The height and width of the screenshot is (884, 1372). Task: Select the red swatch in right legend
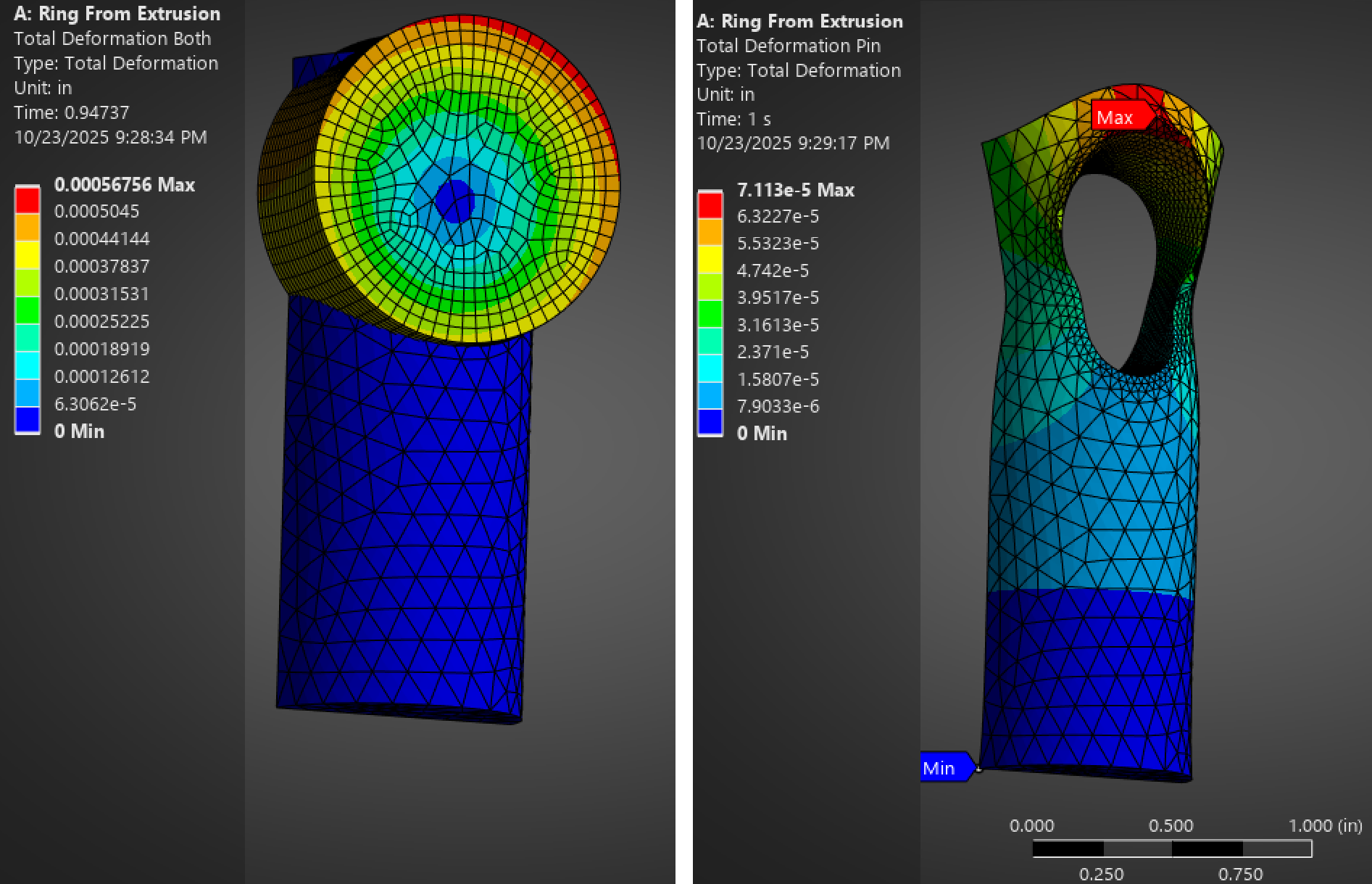[x=710, y=205]
